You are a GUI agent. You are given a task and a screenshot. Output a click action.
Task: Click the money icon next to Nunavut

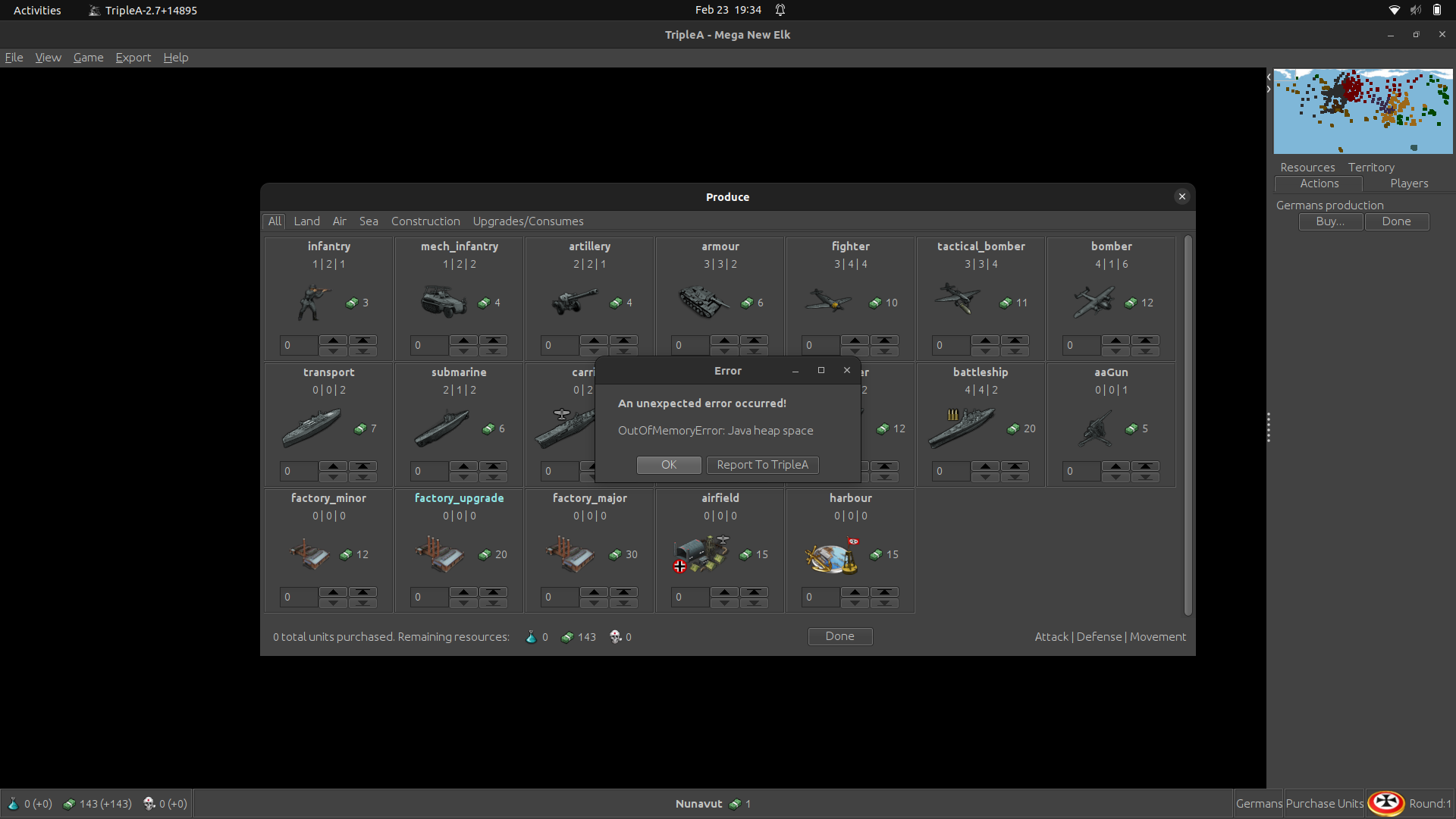[734, 804]
